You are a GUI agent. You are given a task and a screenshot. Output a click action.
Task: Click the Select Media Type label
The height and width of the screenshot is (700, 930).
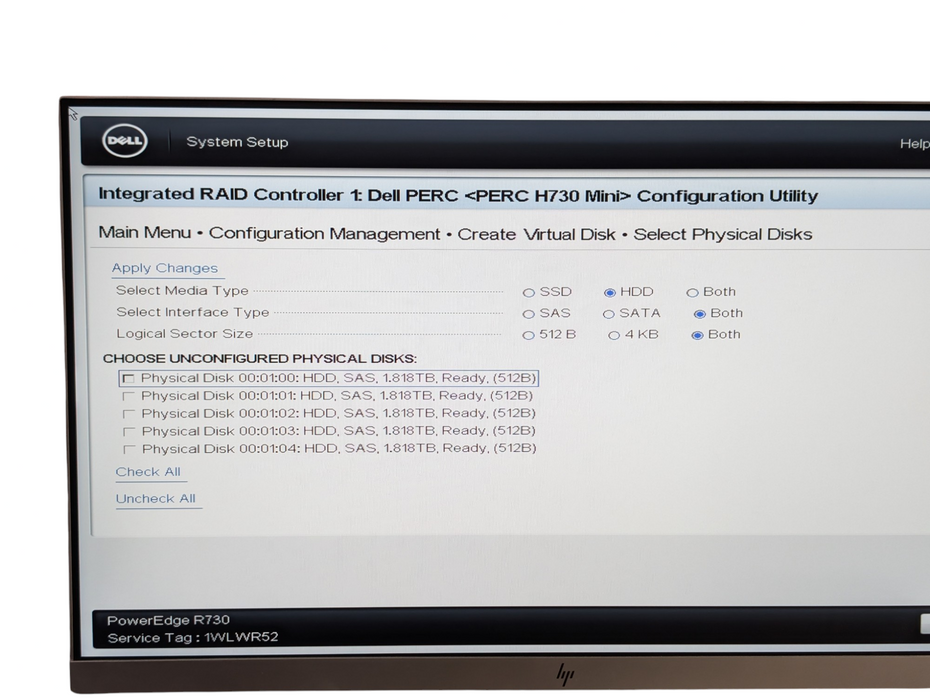[182, 291]
